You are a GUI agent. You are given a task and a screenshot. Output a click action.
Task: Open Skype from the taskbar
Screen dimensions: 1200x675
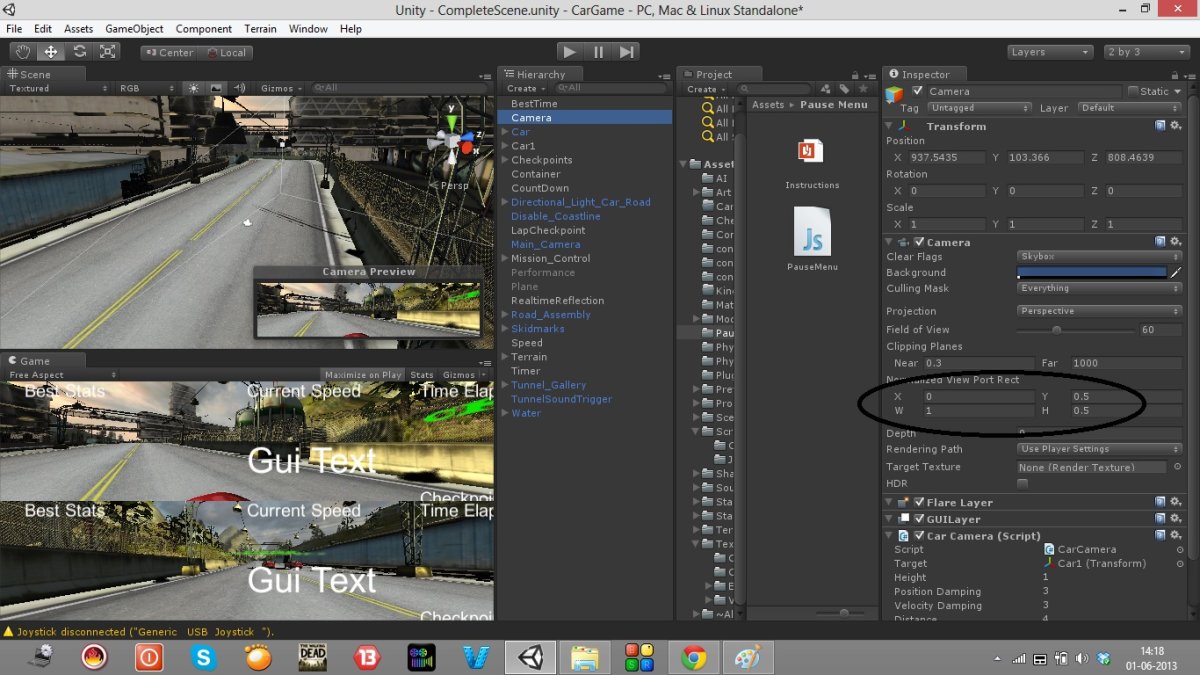(x=204, y=657)
